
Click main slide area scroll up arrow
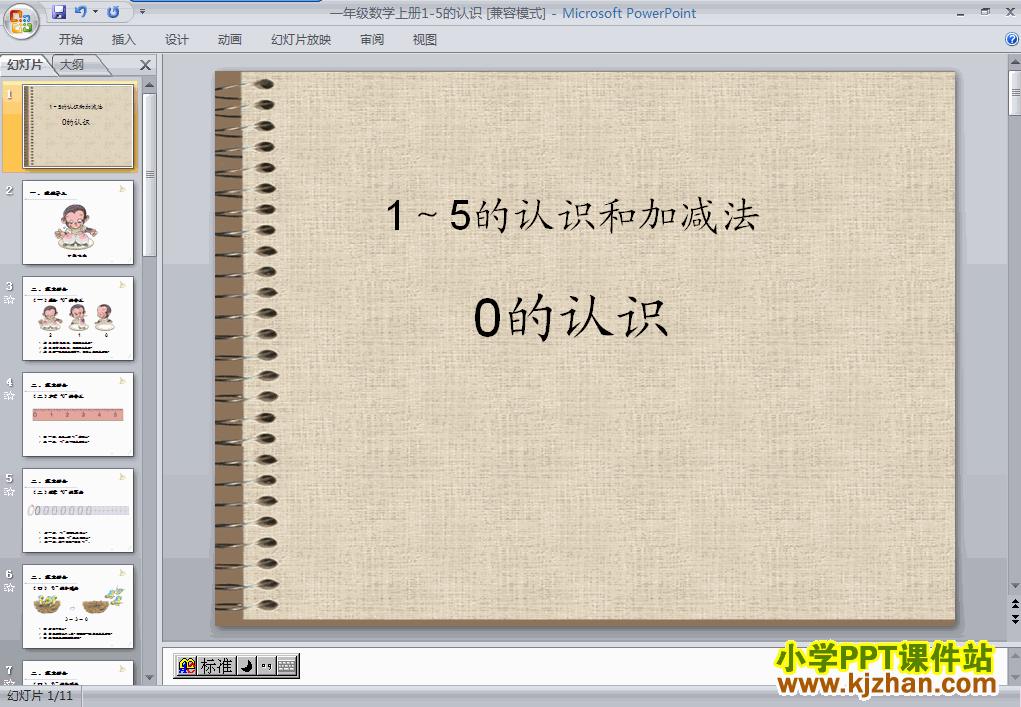[1014, 62]
